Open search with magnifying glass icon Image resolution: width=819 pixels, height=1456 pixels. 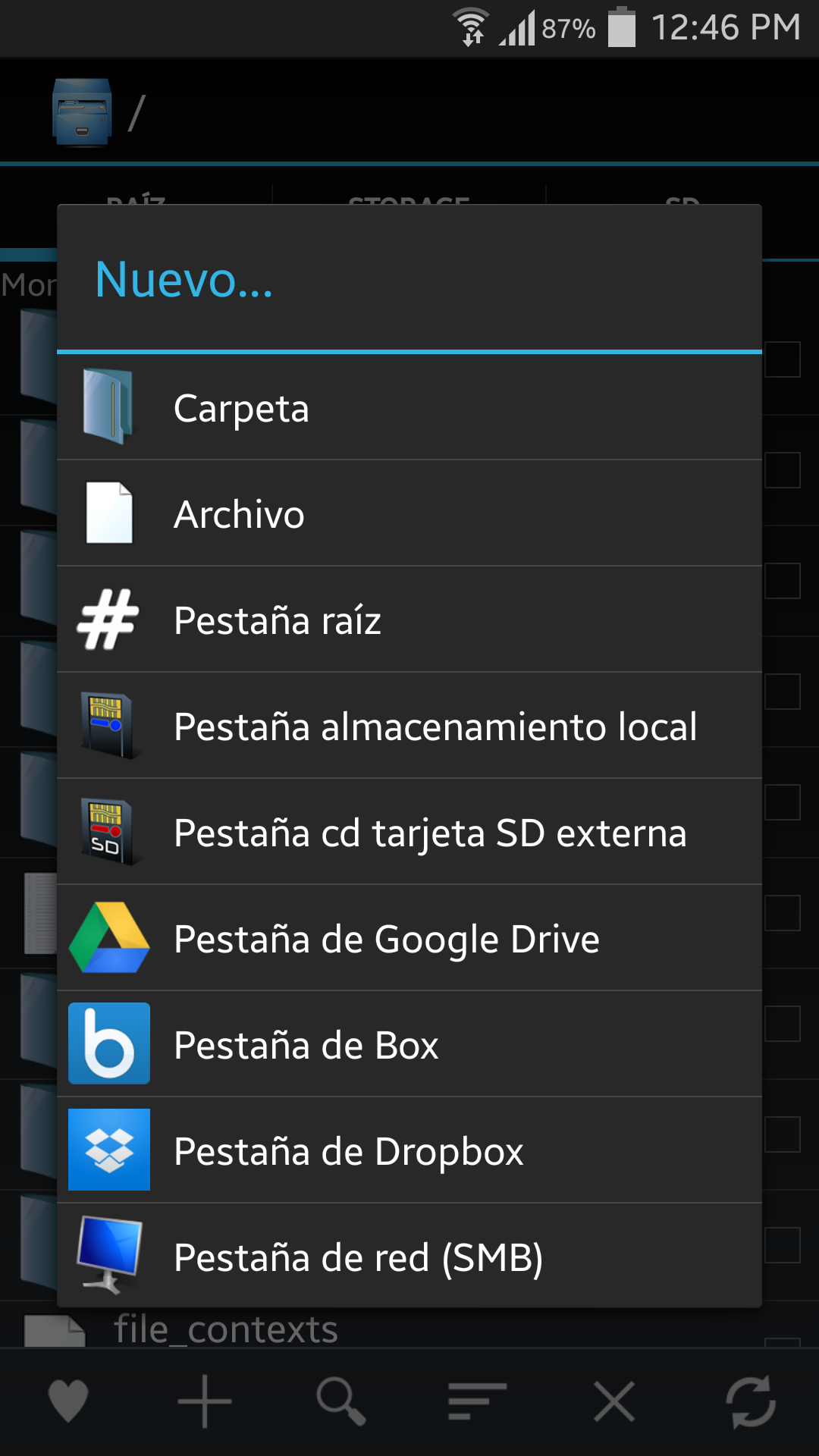coord(341,1401)
